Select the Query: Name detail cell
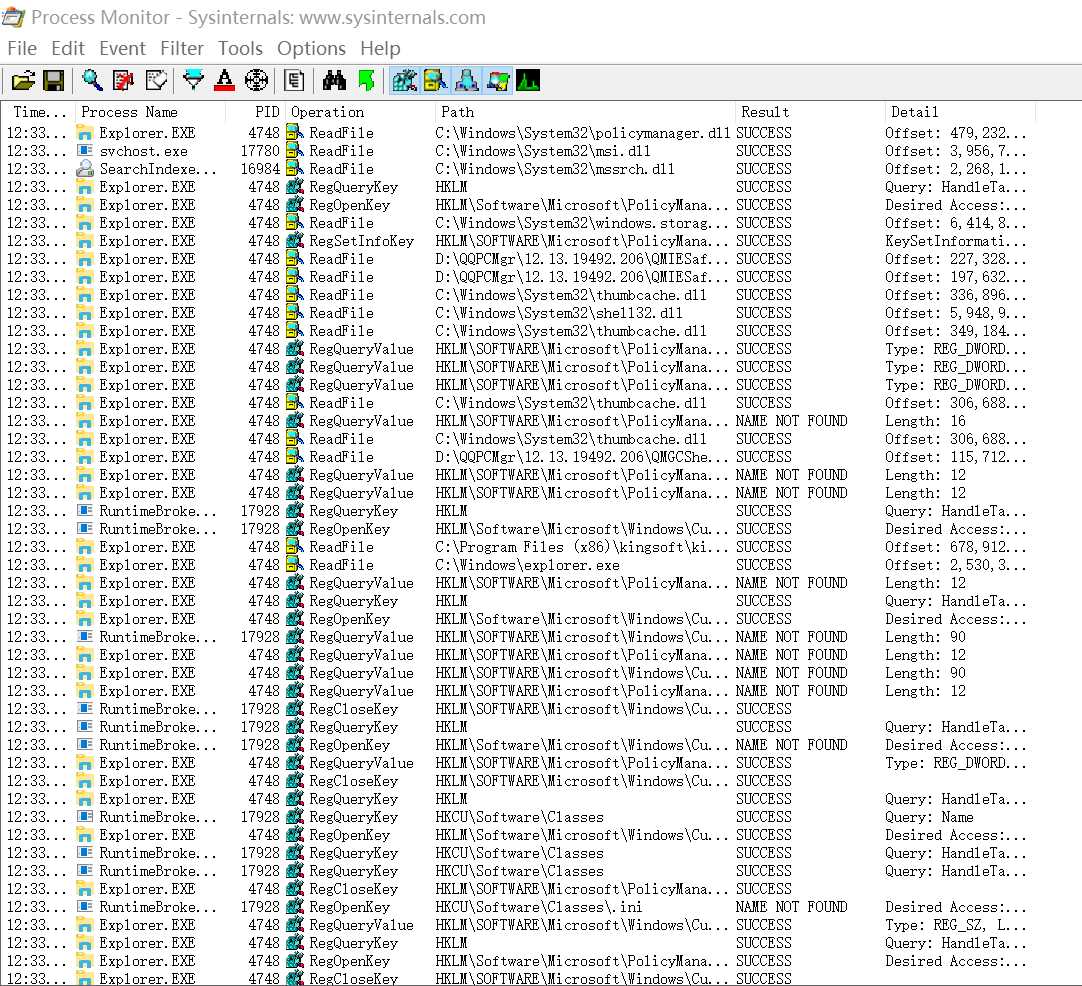1082x986 pixels. pyautogui.click(x=929, y=817)
